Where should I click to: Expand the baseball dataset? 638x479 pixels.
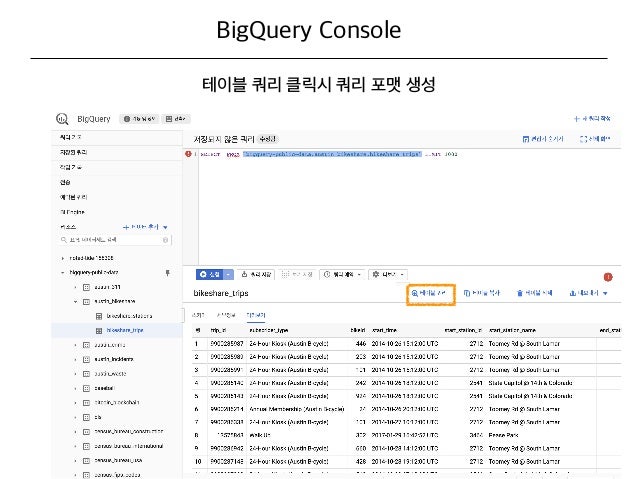[75, 388]
